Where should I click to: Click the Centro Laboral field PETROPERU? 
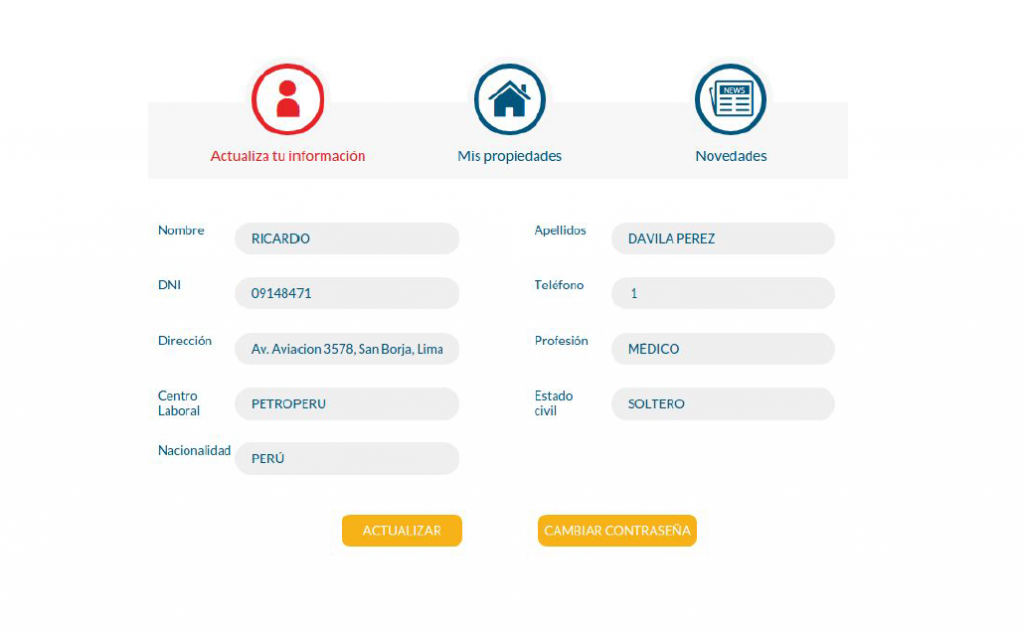pos(347,403)
